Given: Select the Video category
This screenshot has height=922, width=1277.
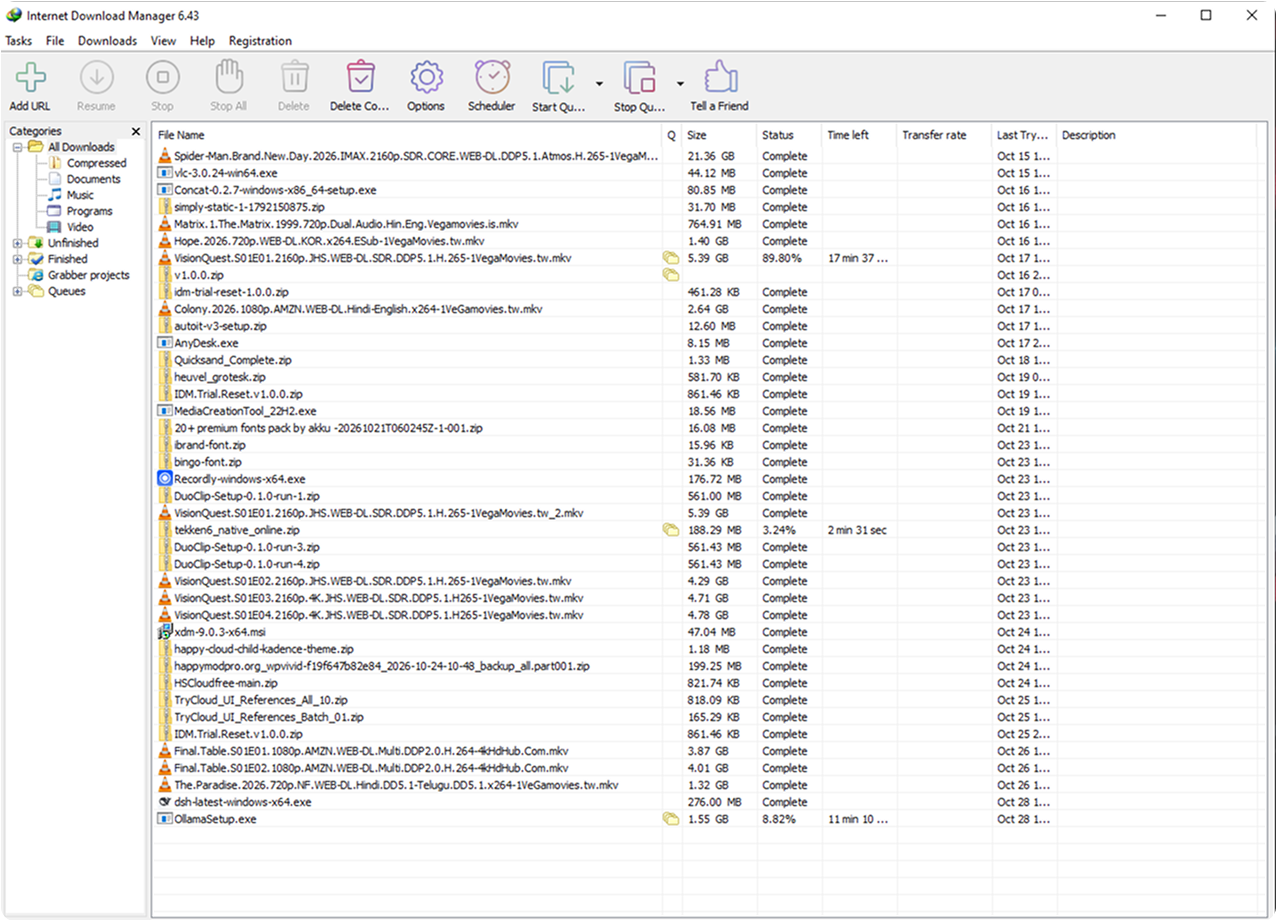Looking at the screenshot, I should coord(80,227).
